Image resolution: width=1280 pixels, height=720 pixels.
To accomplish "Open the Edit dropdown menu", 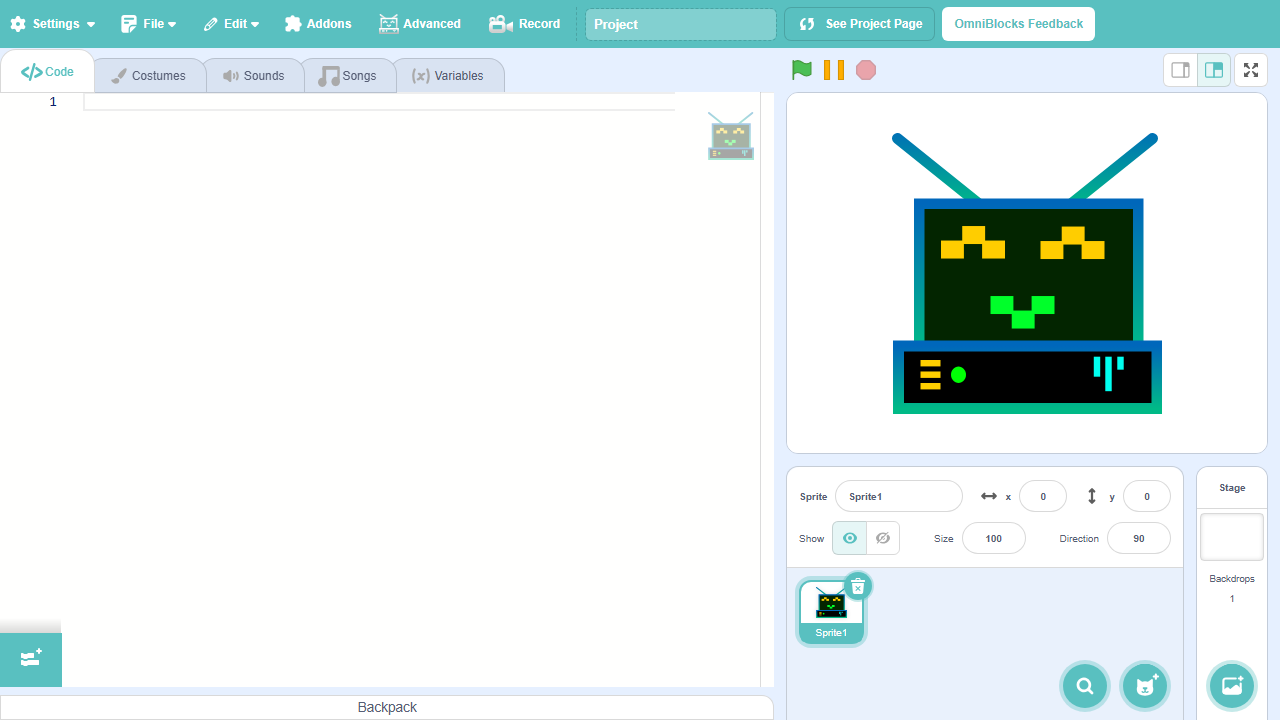I will coord(231,24).
